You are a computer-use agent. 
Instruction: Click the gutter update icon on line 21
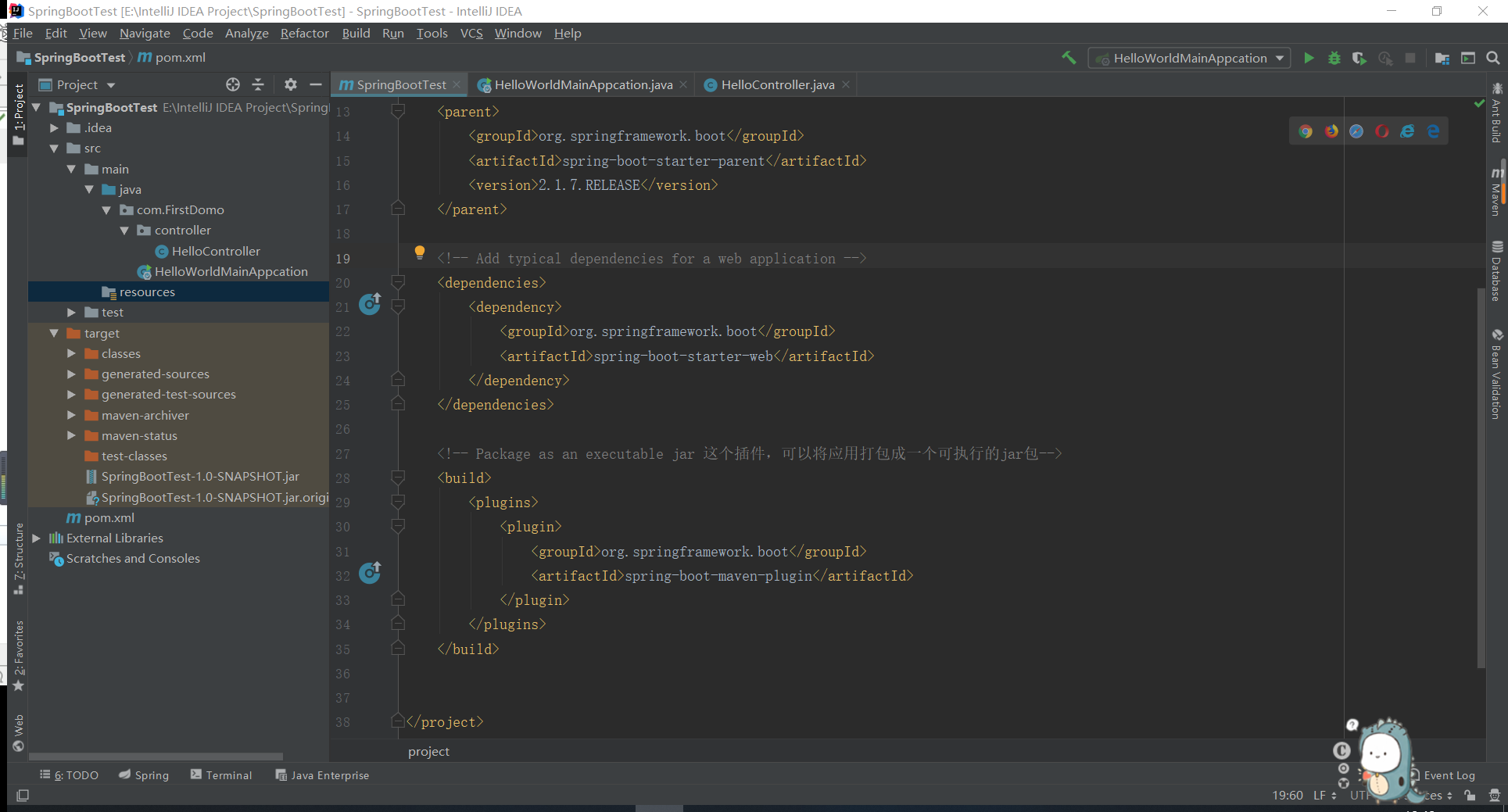370,304
